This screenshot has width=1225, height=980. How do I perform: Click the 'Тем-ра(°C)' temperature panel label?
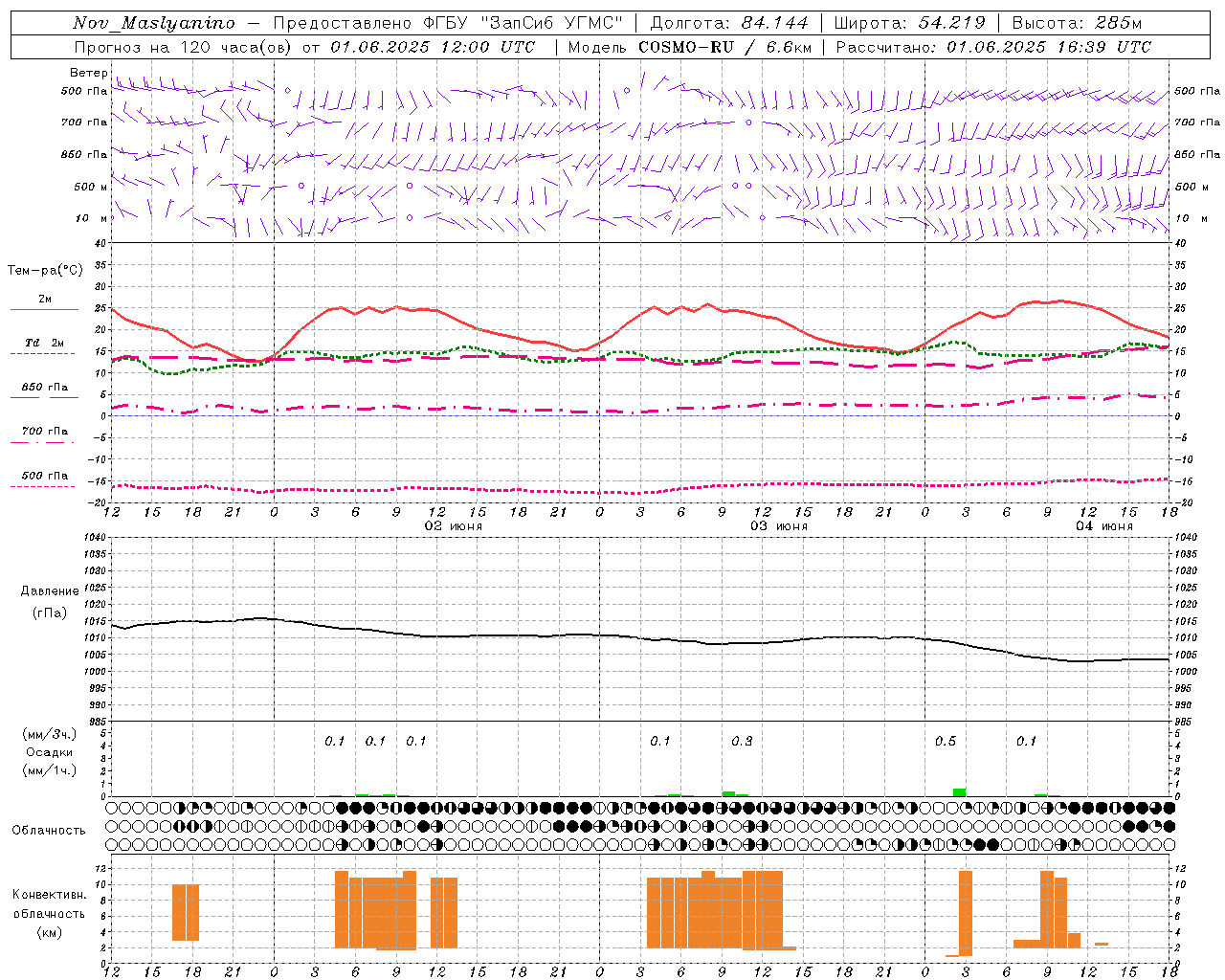(x=45, y=271)
